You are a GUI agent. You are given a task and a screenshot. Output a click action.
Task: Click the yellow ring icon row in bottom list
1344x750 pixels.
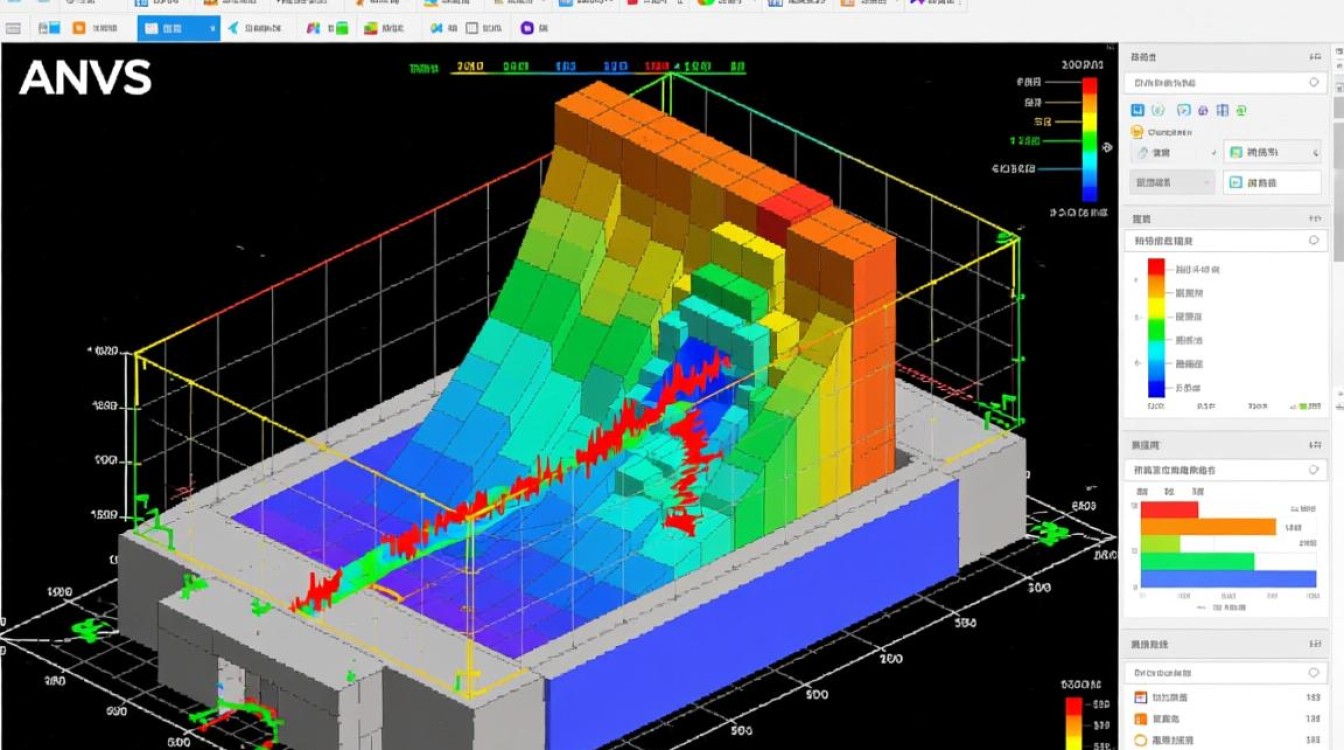1227,741
